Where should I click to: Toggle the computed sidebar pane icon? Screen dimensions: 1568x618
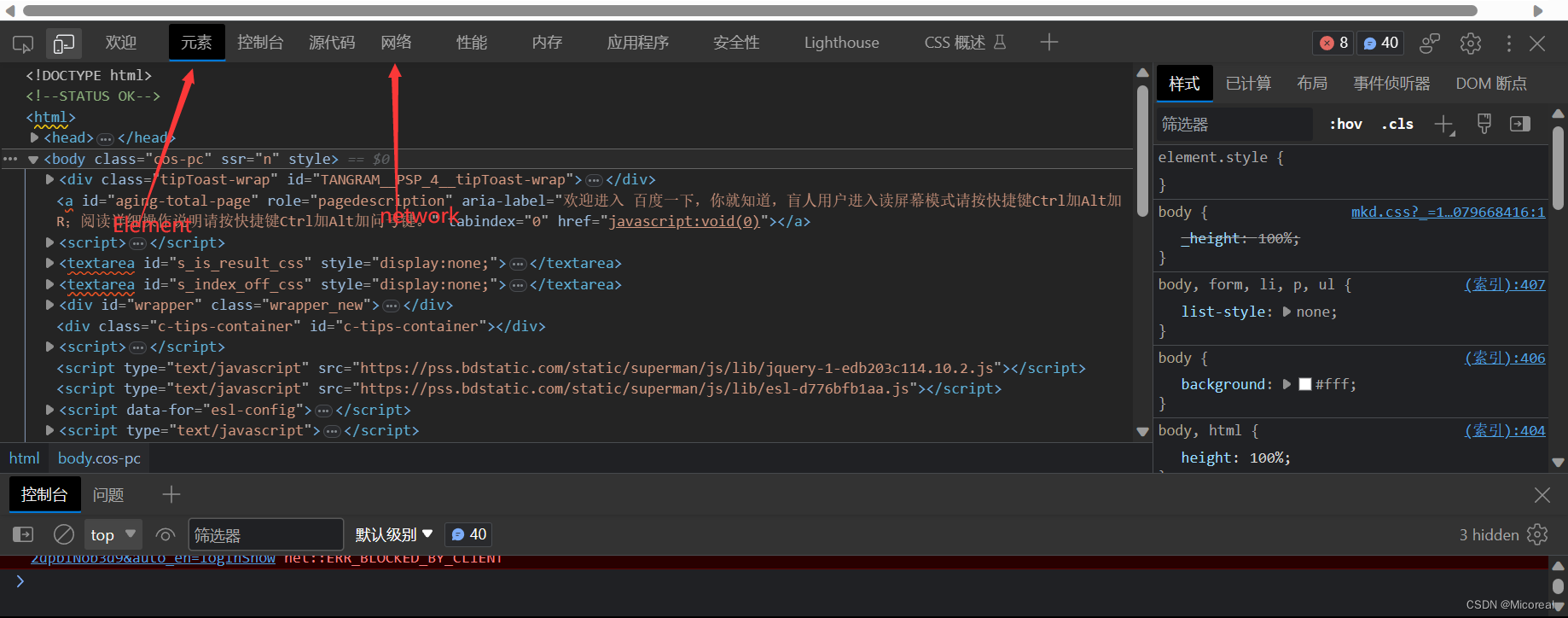1520,125
